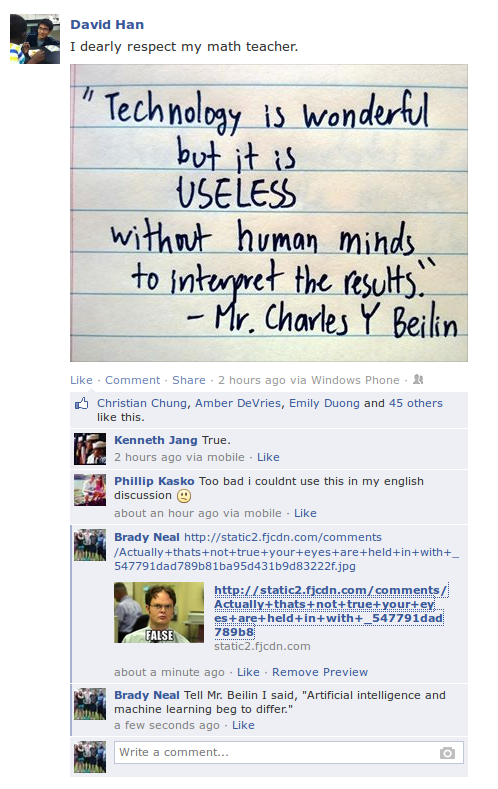Click the thumbs-up icon beside likers list
Image resolution: width=498 pixels, height=789 pixels.
pos(81,404)
